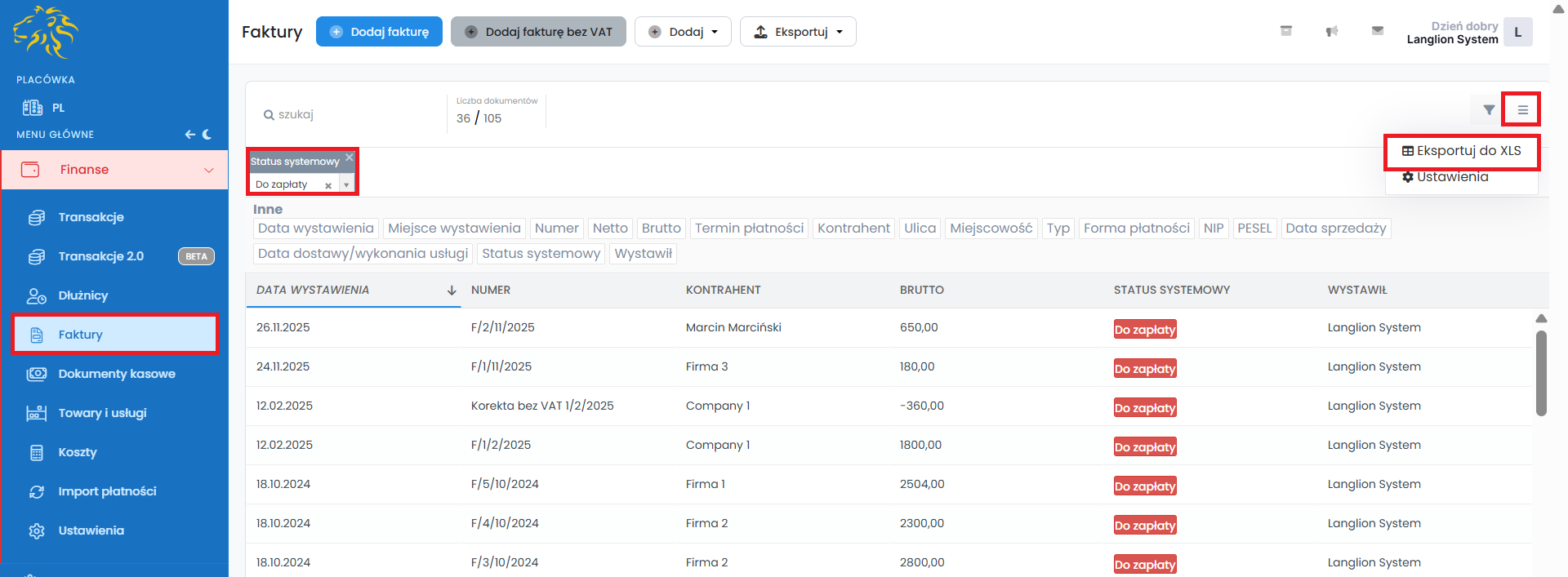1568x577 pixels.
Task: Open the Eksportuj dropdown button
Action: [797, 32]
